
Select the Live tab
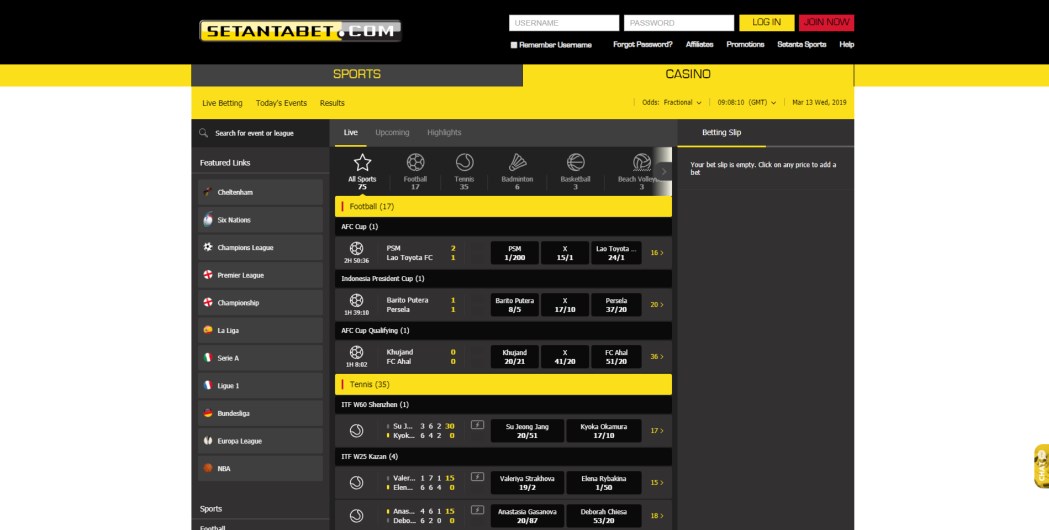tap(351, 132)
